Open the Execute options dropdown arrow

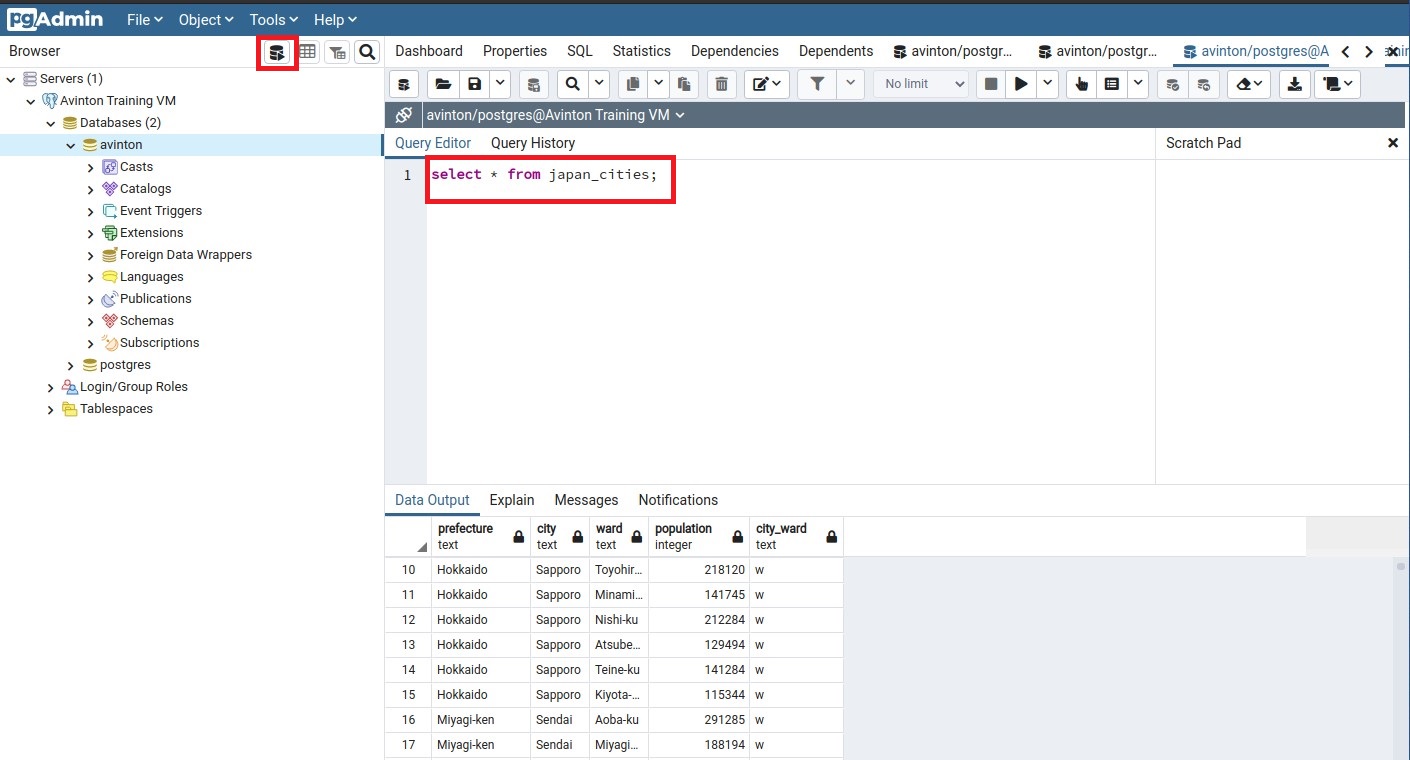tap(1047, 84)
